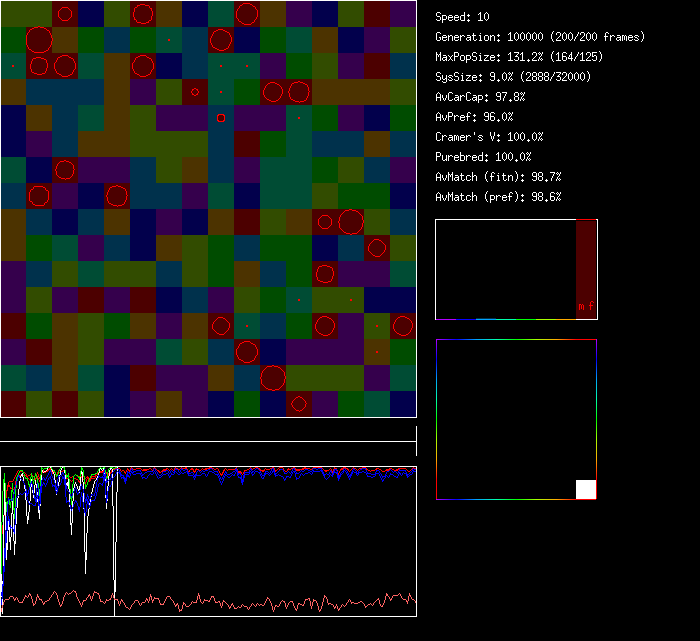
Task: Click the Purebred: 100.0% readout
Action: (483, 157)
